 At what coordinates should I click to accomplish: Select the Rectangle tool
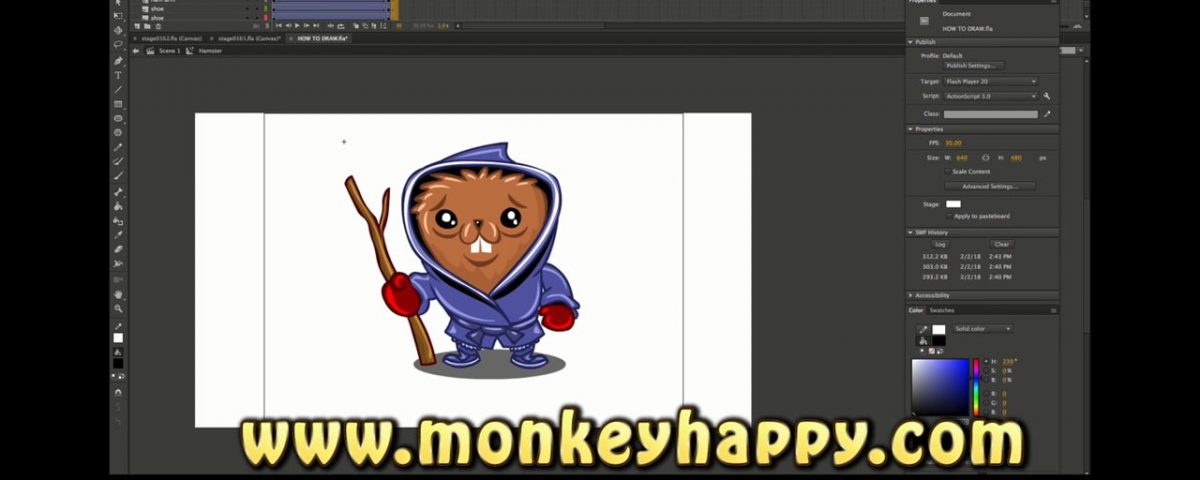point(118,104)
